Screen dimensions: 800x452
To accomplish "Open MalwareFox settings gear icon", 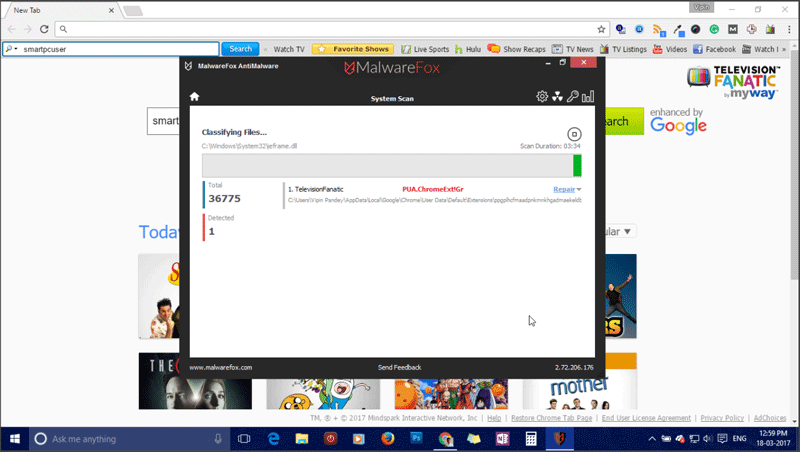I will click(x=542, y=96).
